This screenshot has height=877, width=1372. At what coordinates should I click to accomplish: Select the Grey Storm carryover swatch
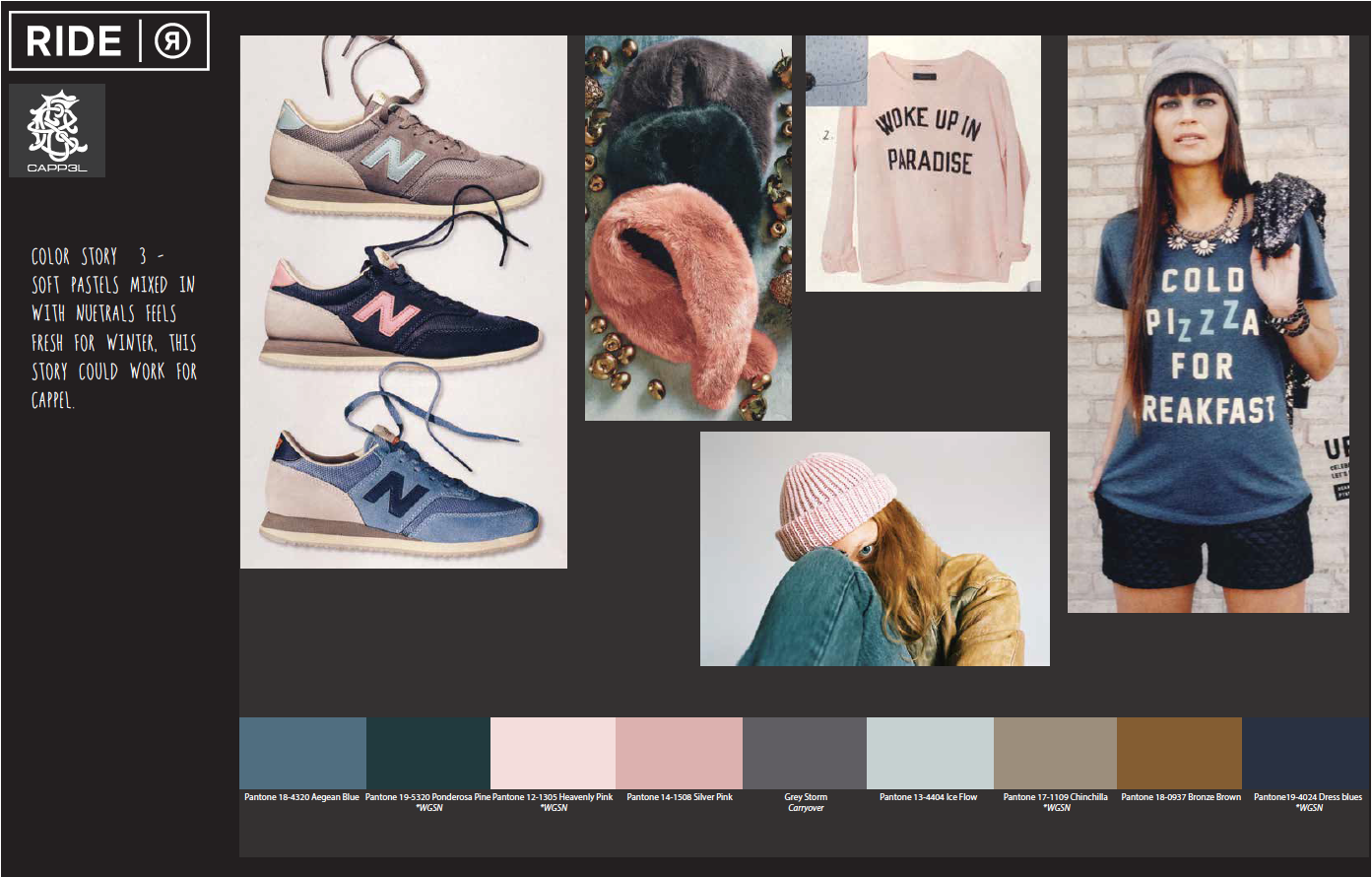click(805, 753)
